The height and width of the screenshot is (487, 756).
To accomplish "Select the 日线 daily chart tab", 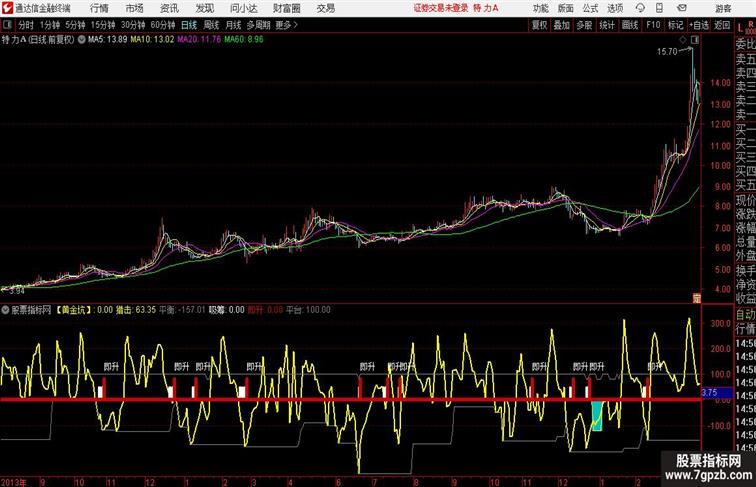I will tap(189, 25).
